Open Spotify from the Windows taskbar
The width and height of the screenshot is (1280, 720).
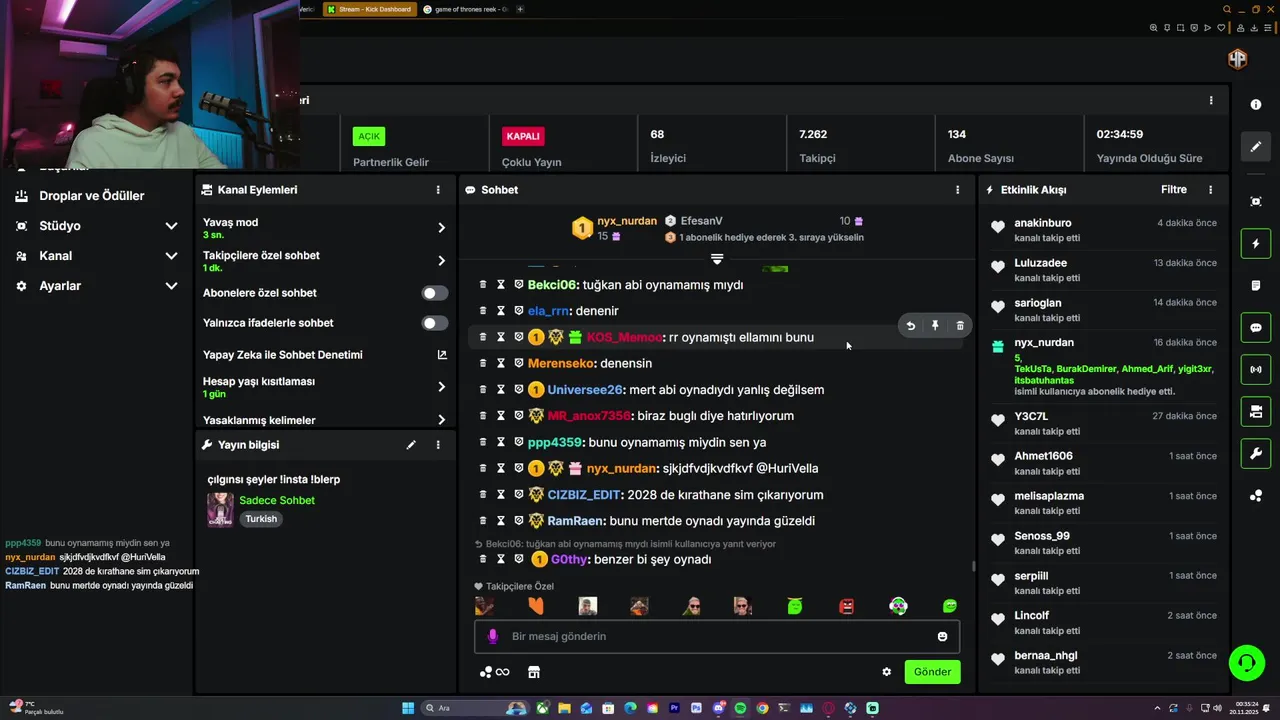click(x=740, y=708)
